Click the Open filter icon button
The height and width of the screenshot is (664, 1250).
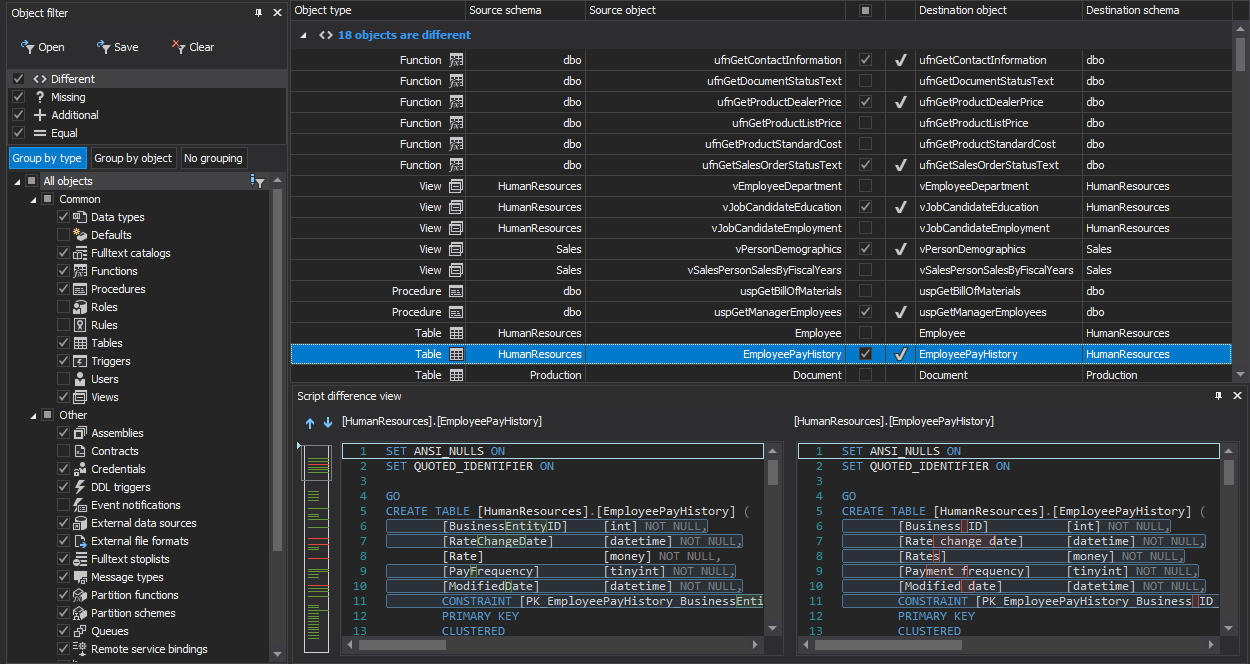tap(40, 47)
